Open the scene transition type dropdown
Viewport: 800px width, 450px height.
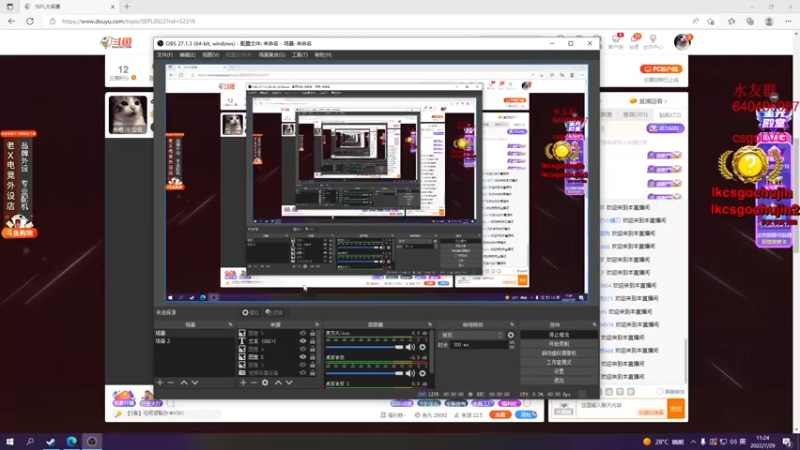coord(472,335)
